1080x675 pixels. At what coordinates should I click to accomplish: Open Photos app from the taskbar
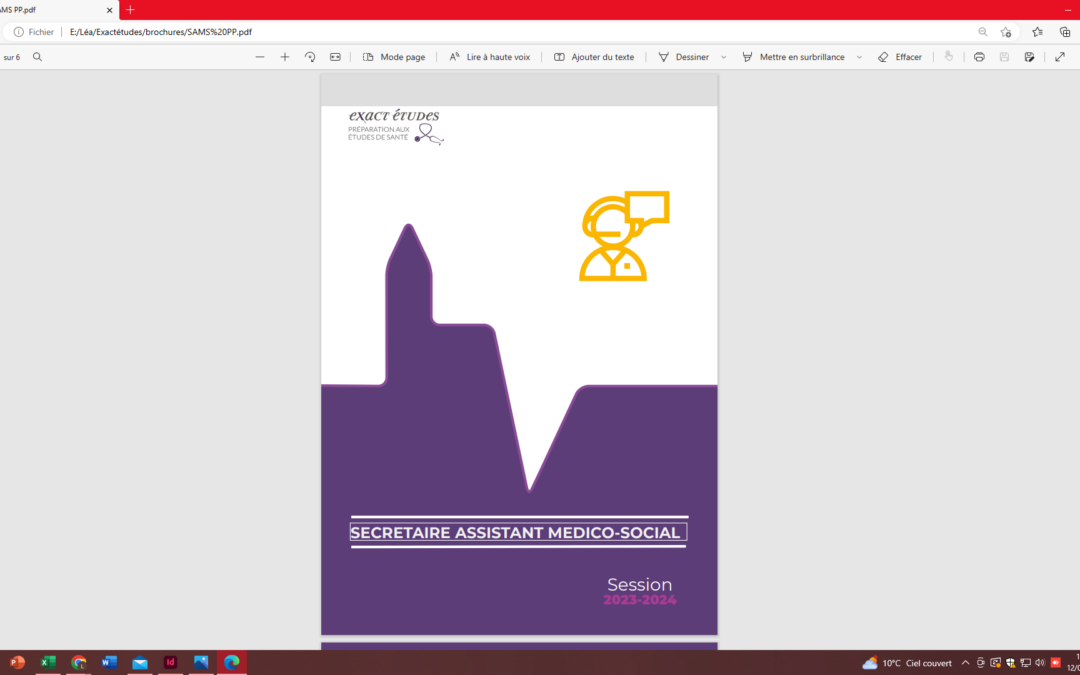pyautogui.click(x=201, y=663)
